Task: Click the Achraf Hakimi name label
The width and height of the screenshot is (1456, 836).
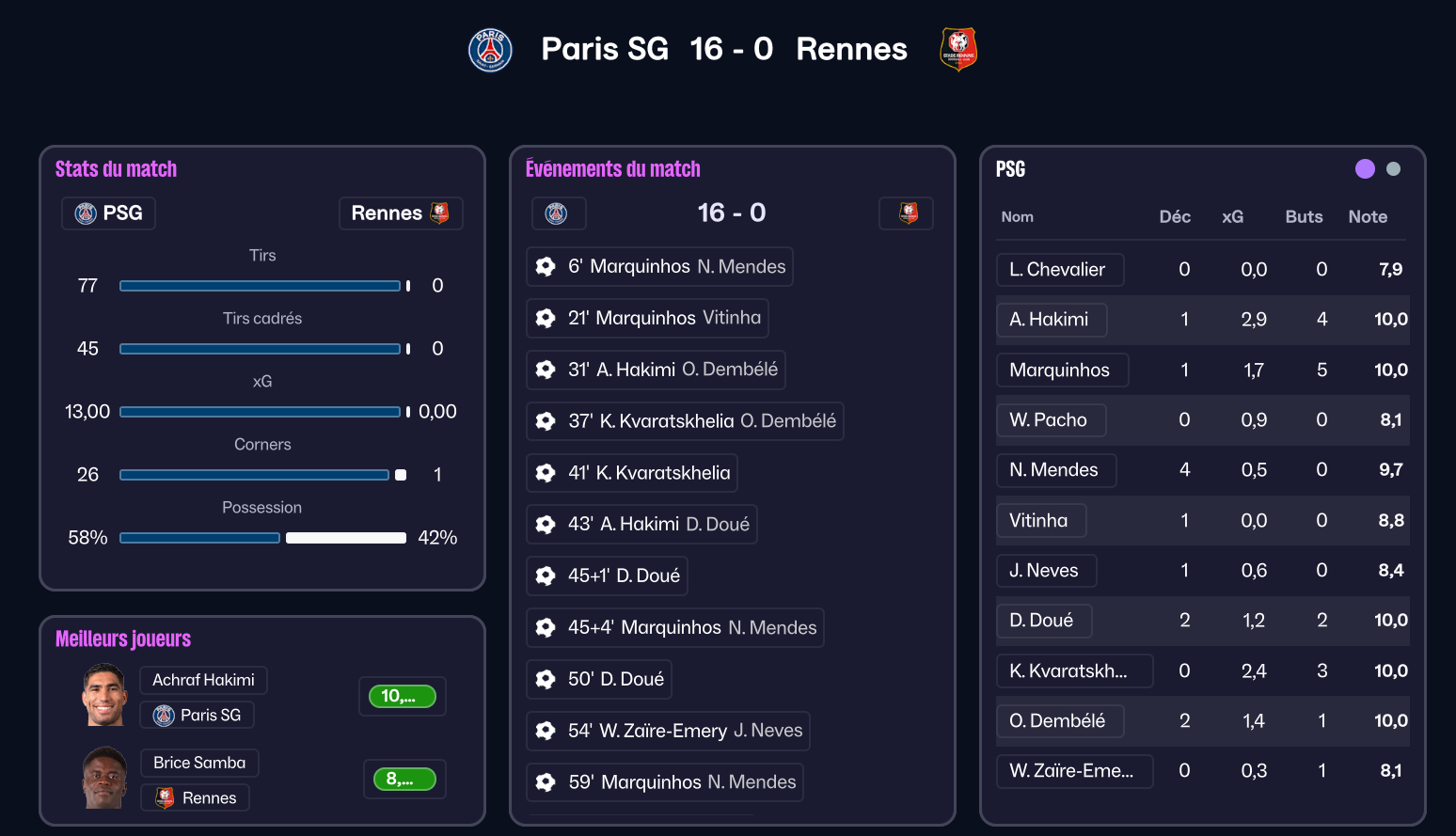Action: [203, 680]
